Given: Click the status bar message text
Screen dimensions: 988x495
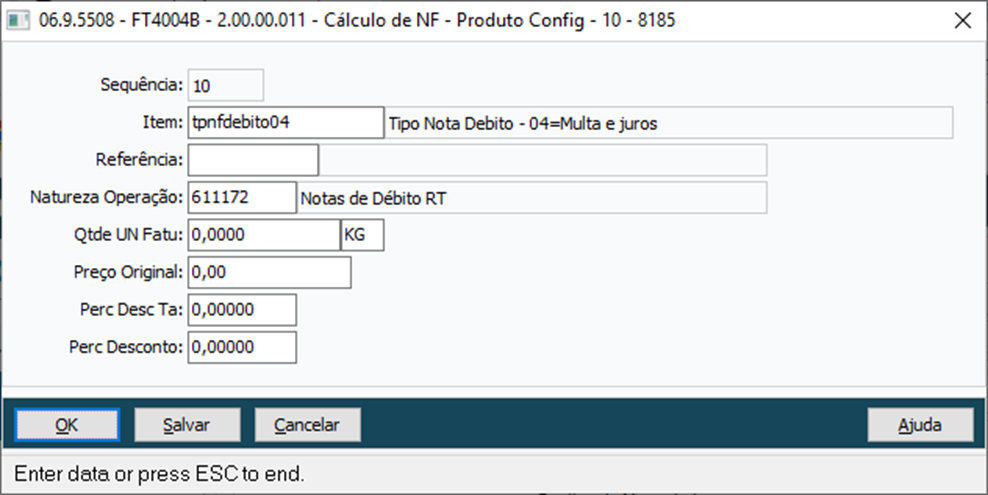Looking at the screenshot, I should pos(160,472).
